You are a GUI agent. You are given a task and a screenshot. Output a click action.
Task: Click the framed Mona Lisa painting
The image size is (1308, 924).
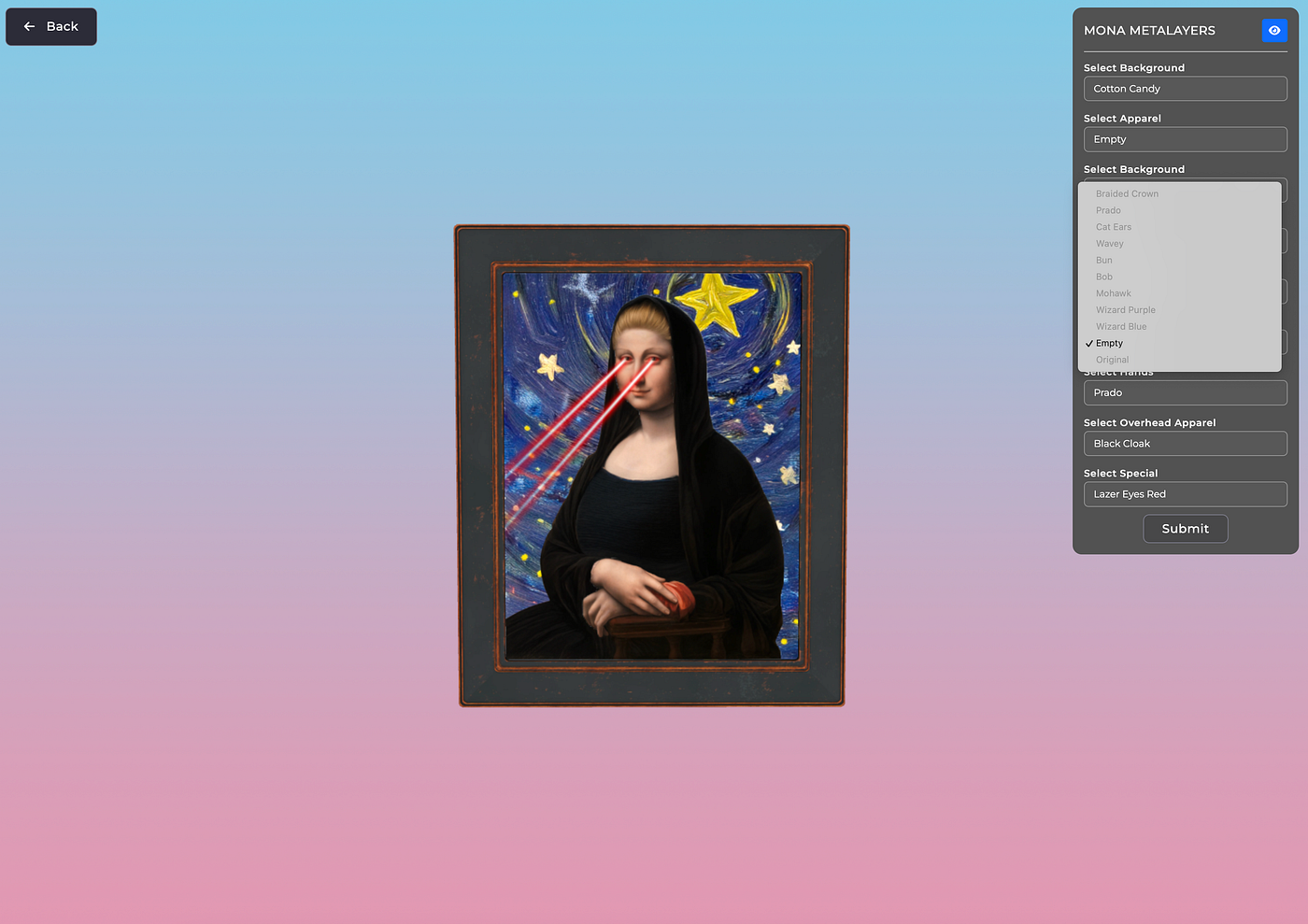click(x=651, y=465)
